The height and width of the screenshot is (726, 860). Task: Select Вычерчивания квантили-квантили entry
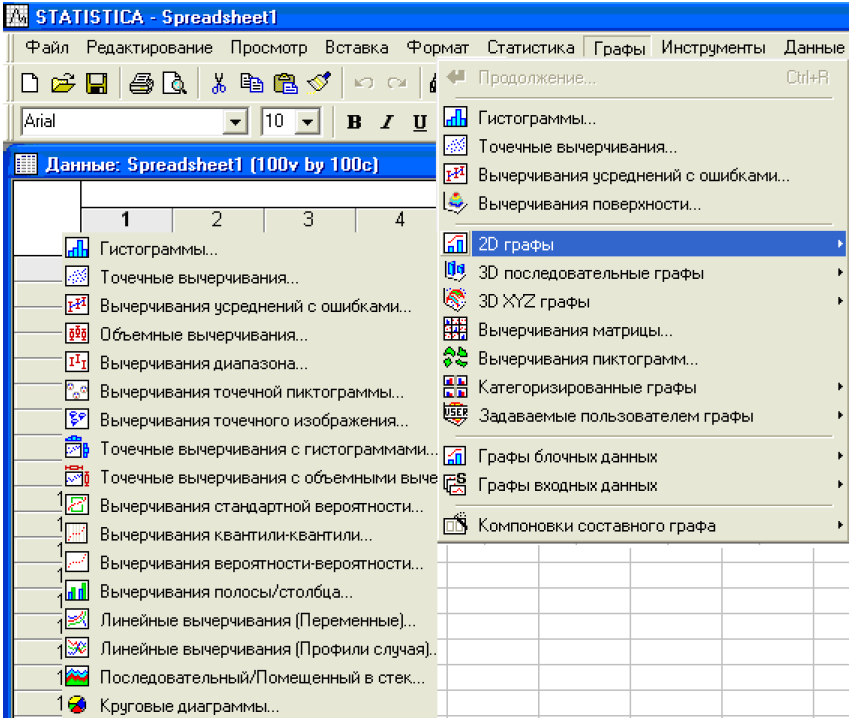[x=250, y=534]
